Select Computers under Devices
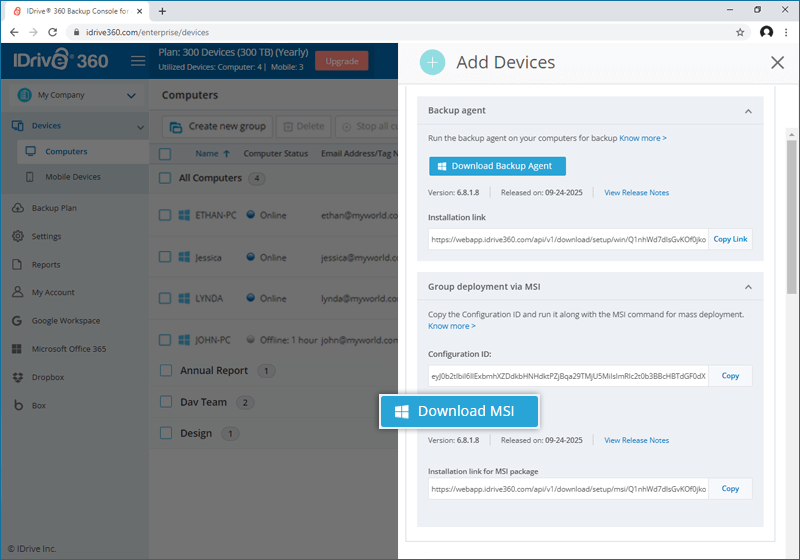Image resolution: width=800 pixels, height=560 pixels. coord(66,152)
